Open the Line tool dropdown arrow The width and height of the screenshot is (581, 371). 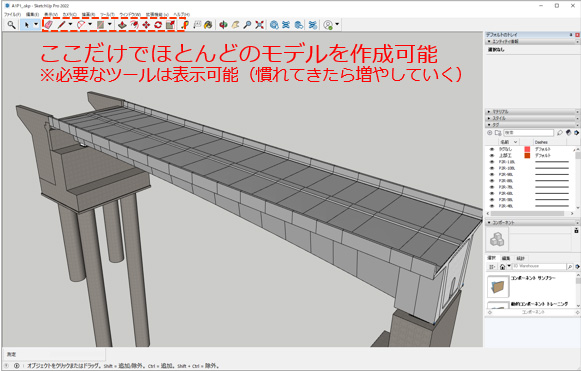click(x=70, y=24)
